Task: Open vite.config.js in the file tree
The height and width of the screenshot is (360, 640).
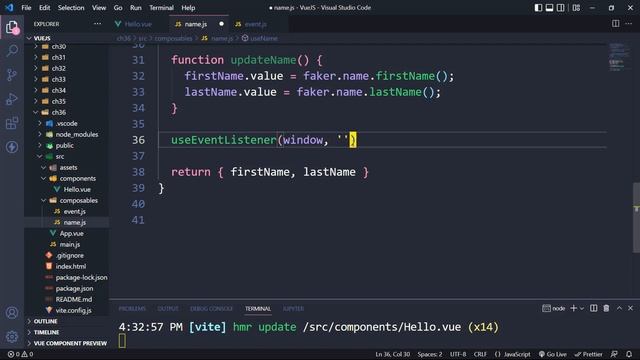Action: click(x=73, y=310)
